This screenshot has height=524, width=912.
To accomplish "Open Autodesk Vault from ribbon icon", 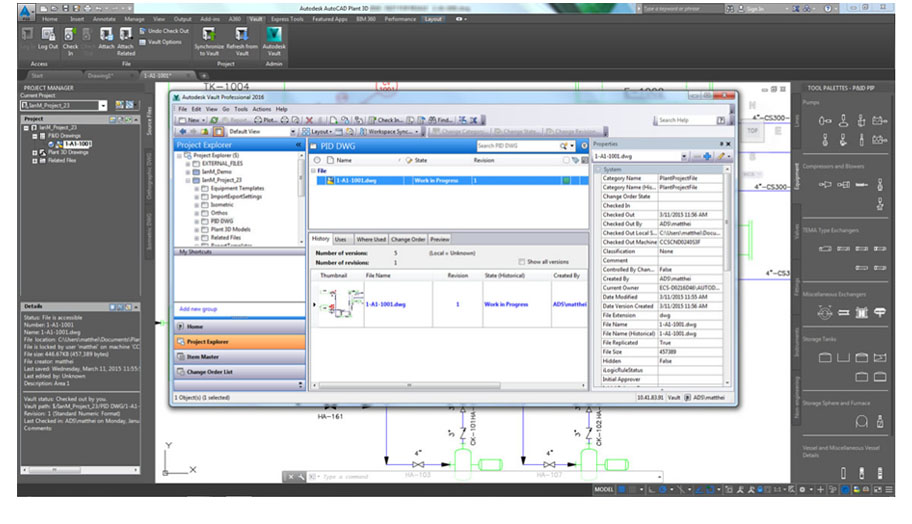I will point(274,34).
